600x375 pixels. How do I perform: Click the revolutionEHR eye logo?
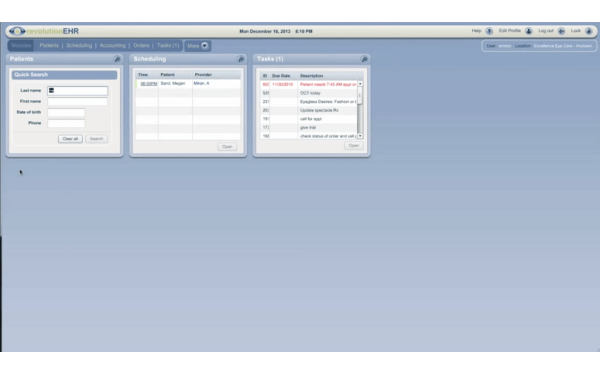coord(17,31)
